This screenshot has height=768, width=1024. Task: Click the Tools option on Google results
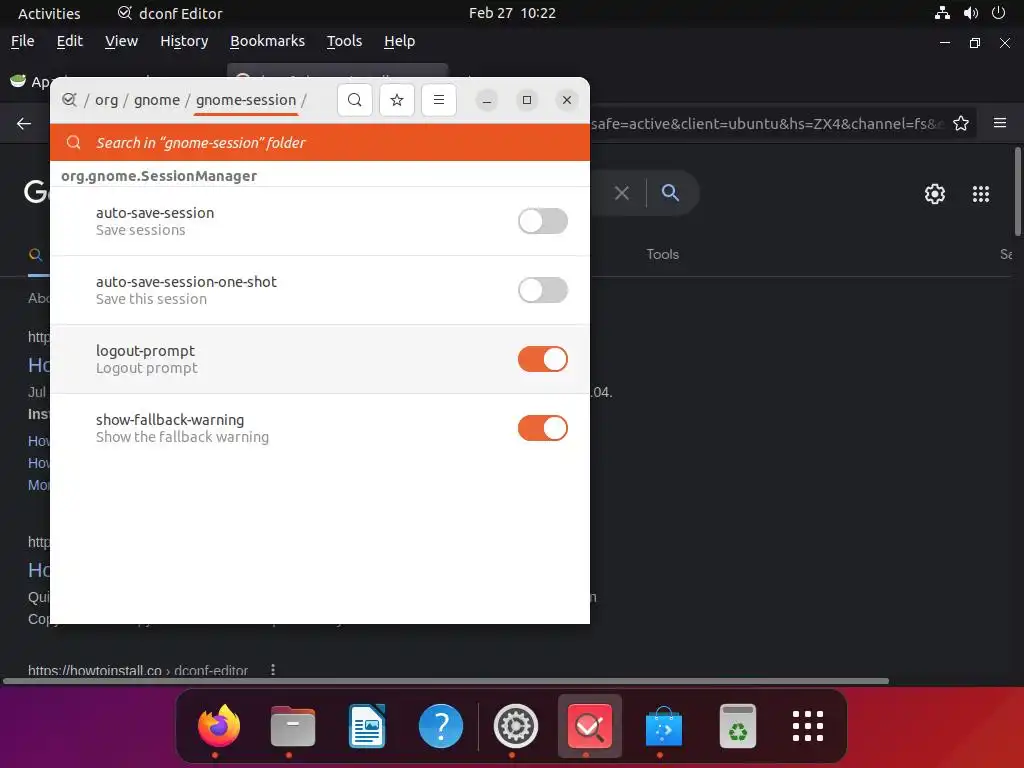[x=663, y=254]
